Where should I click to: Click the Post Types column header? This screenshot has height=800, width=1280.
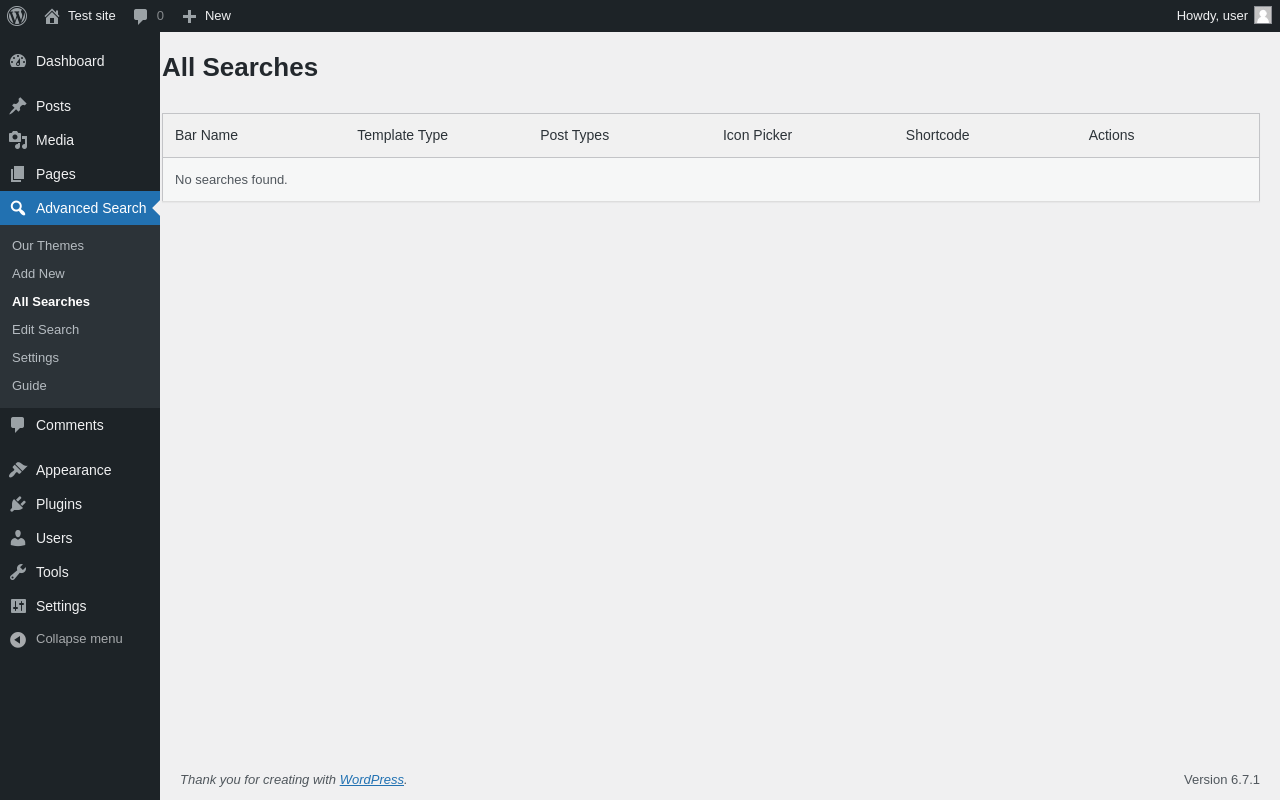[x=574, y=135]
